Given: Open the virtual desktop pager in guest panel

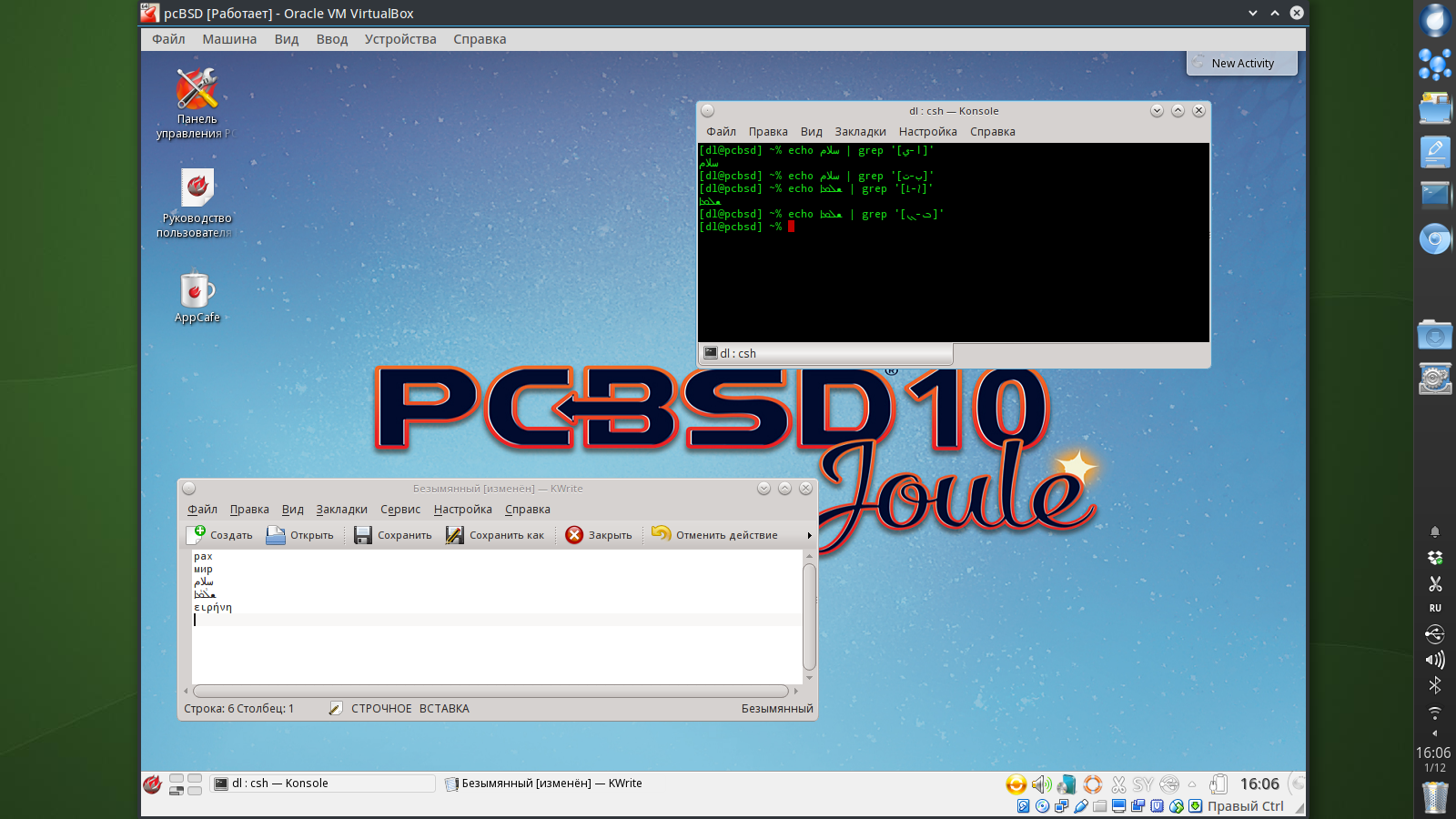Looking at the screenshot, I should click(186, 784).
